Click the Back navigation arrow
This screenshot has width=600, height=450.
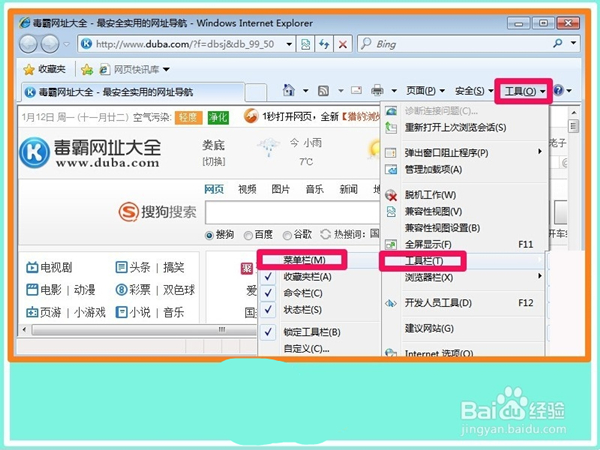(x=28, y=44)
